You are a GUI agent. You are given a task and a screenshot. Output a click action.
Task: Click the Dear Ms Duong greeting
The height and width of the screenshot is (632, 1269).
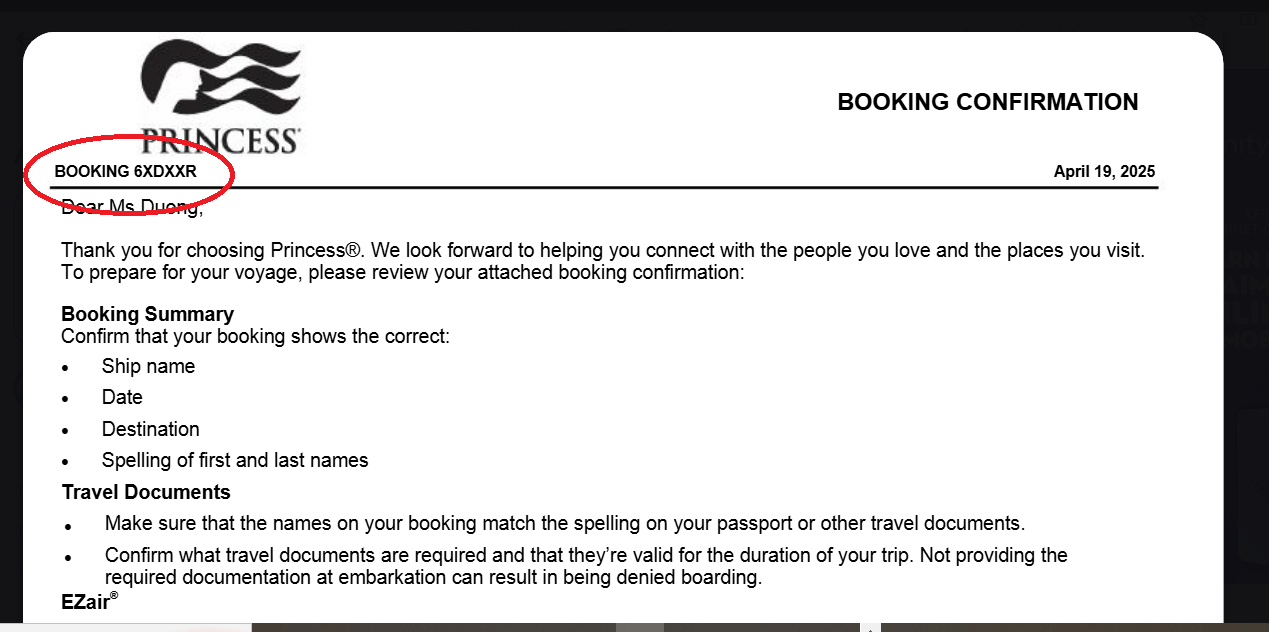132,208
